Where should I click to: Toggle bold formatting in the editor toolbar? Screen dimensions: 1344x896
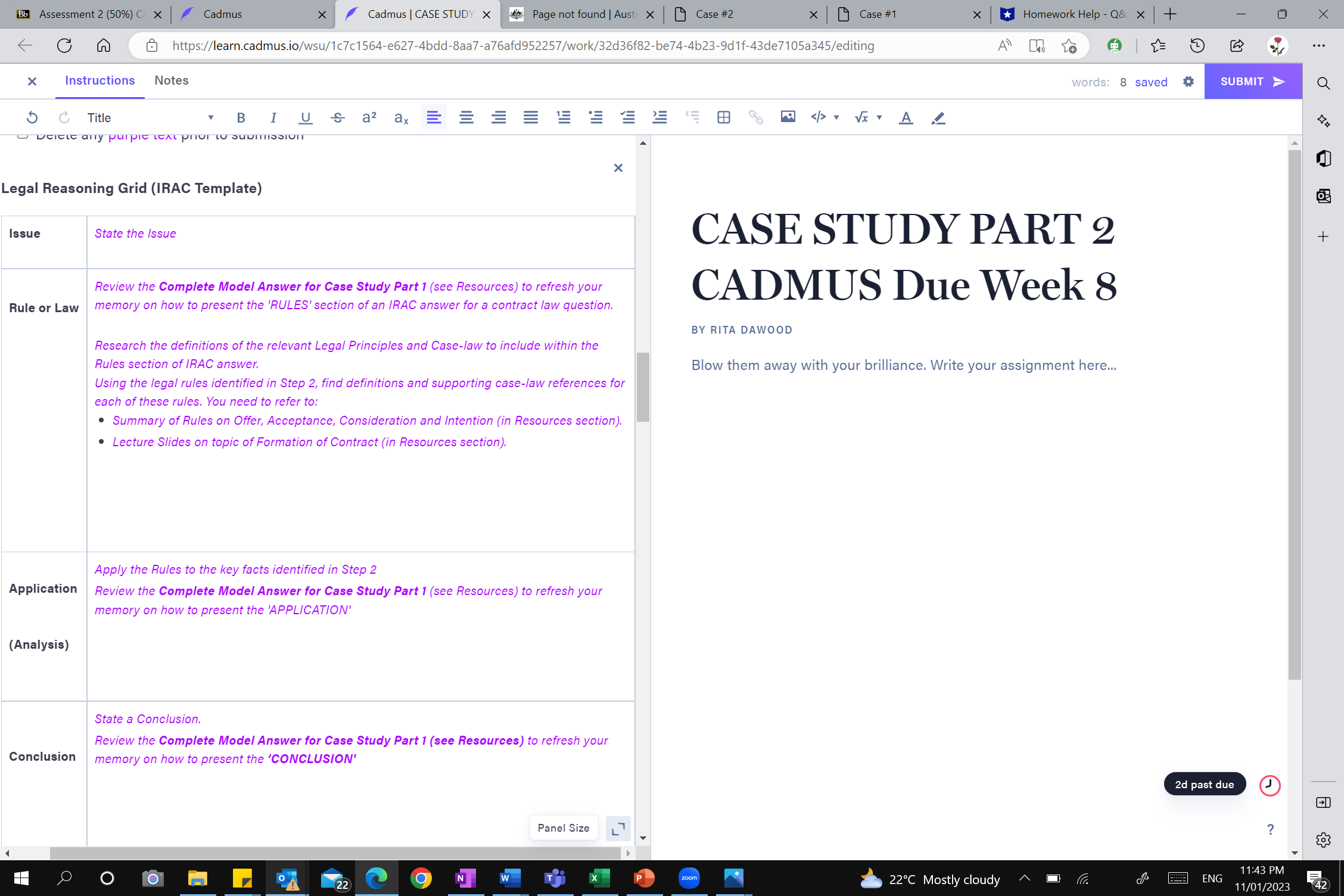241,117
